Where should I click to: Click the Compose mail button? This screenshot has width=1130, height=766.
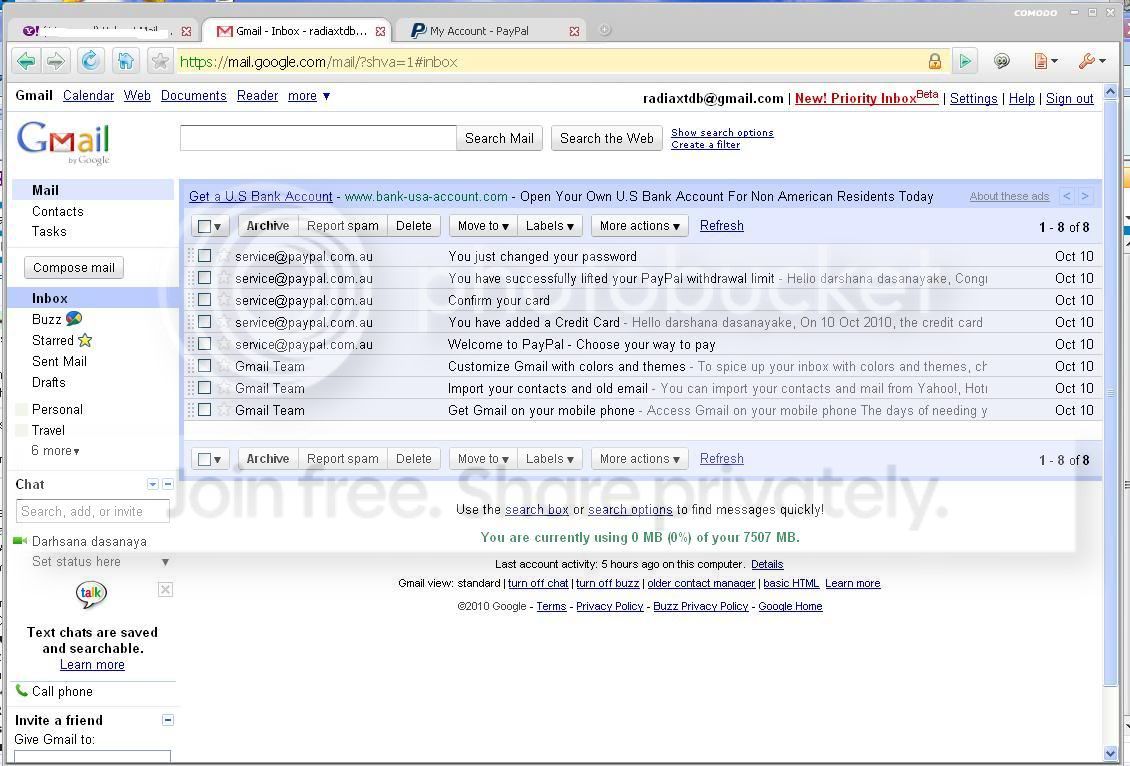(74, 267)
